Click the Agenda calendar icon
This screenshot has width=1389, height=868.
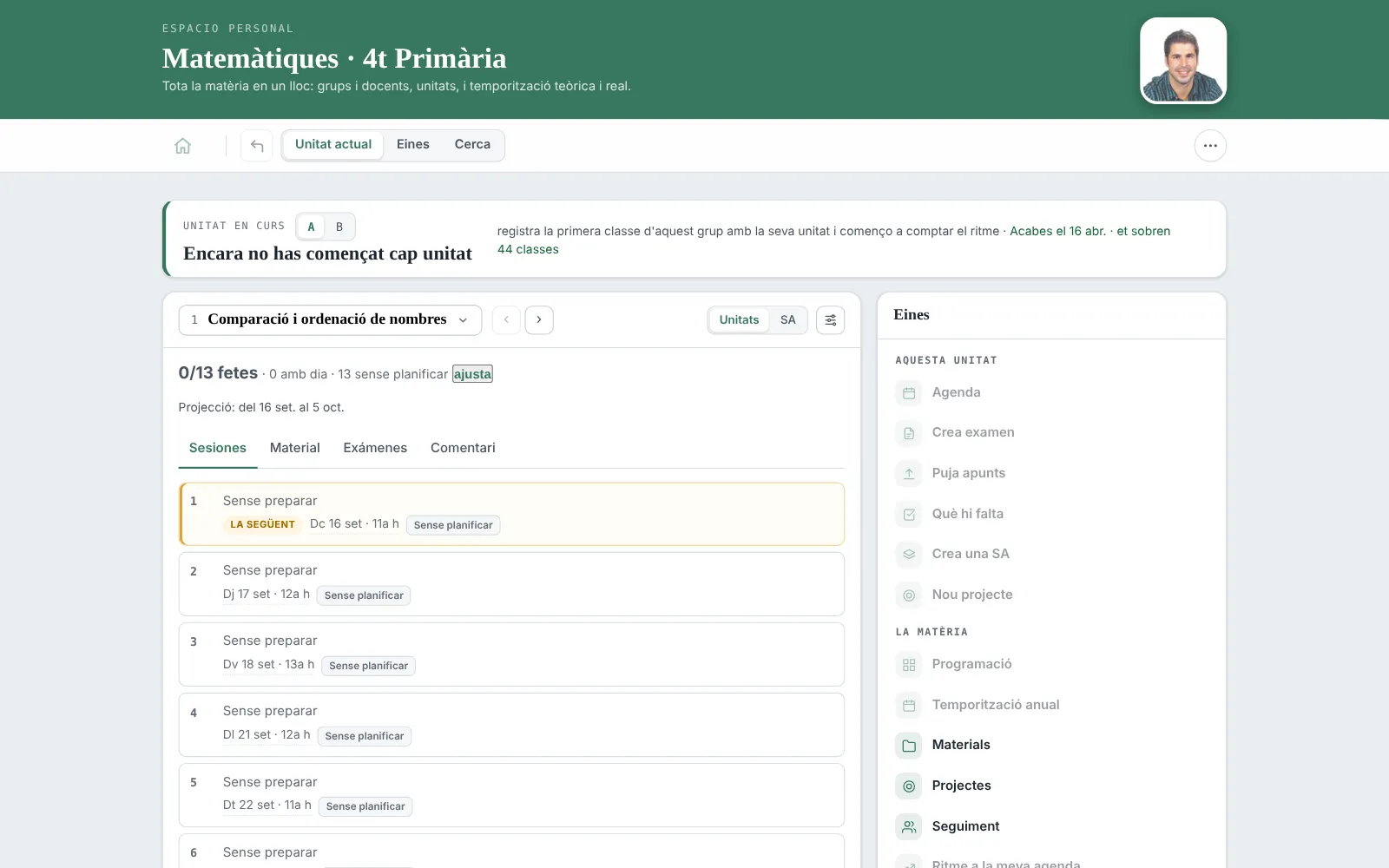pos(909,393)
